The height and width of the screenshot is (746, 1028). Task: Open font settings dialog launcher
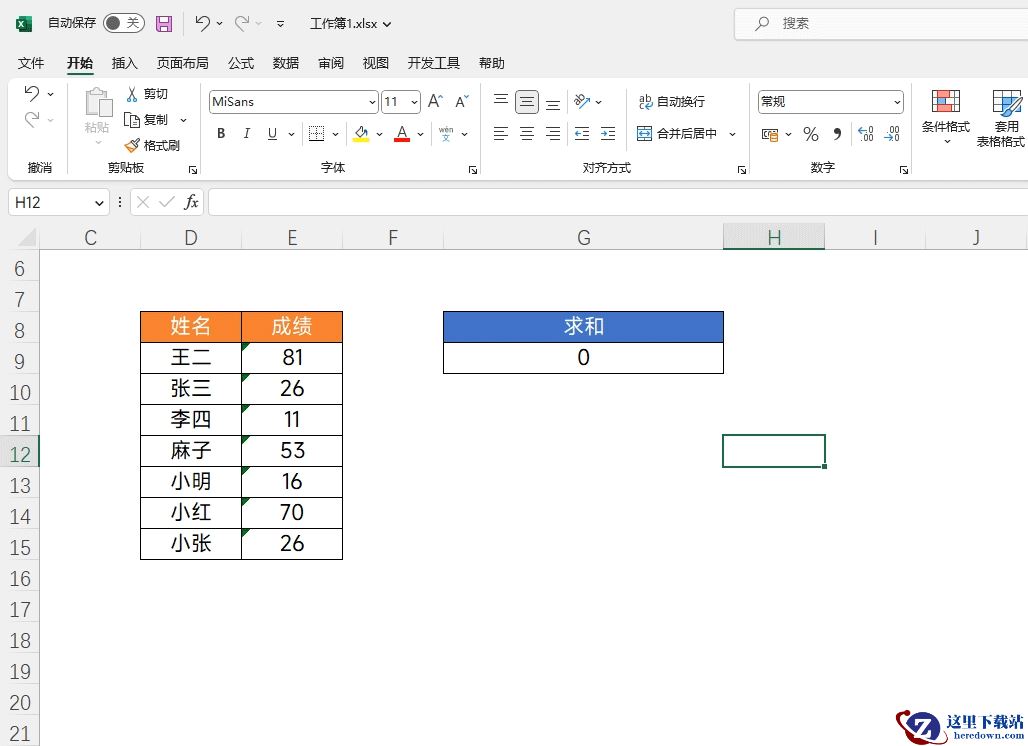pyautogui.click(x=473, y=170)
